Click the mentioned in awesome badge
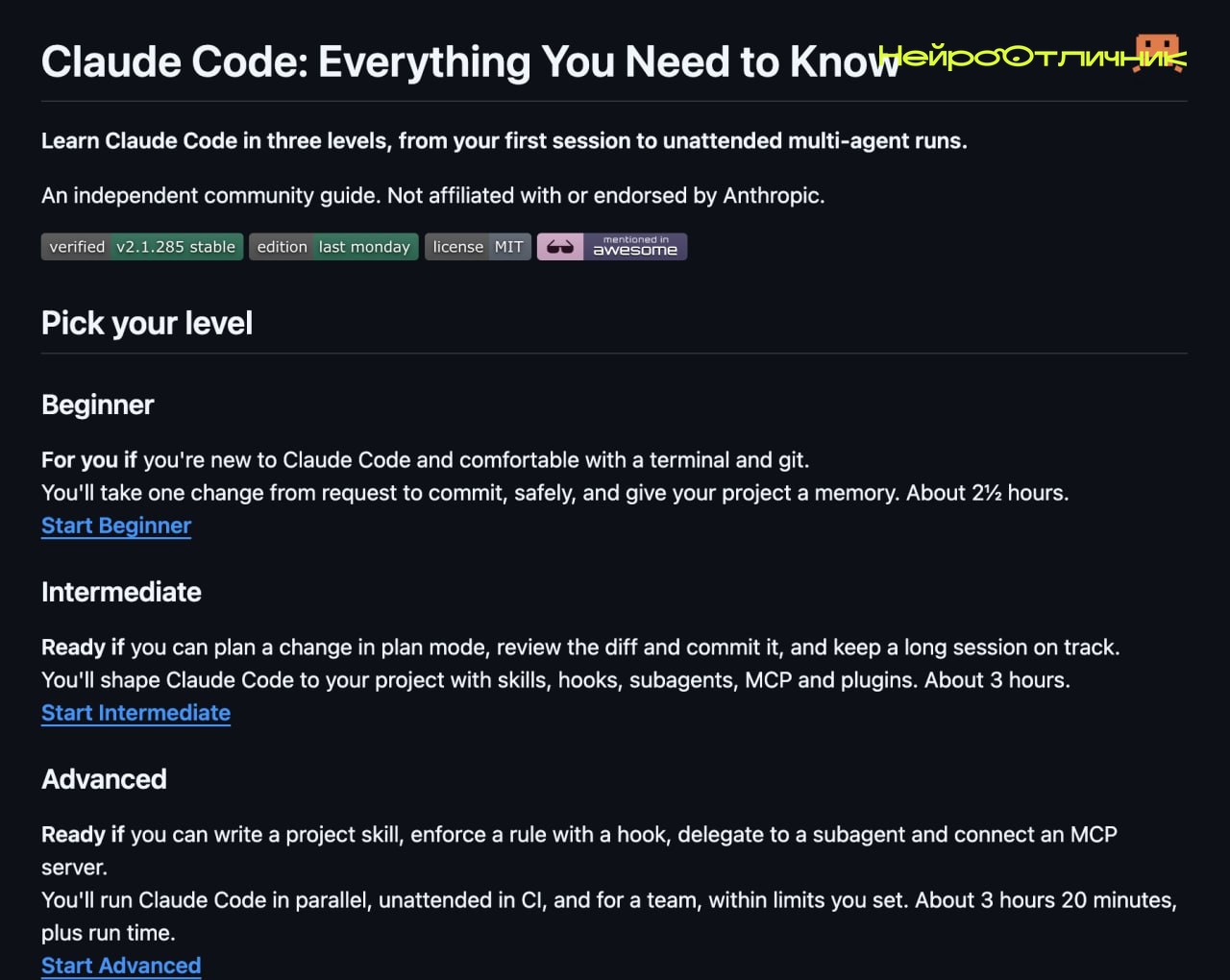 (x=612, y=247)
